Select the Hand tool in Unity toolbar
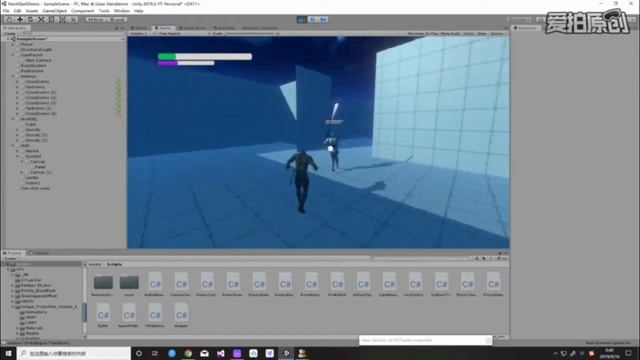The image size is (640, 360). 9,19
